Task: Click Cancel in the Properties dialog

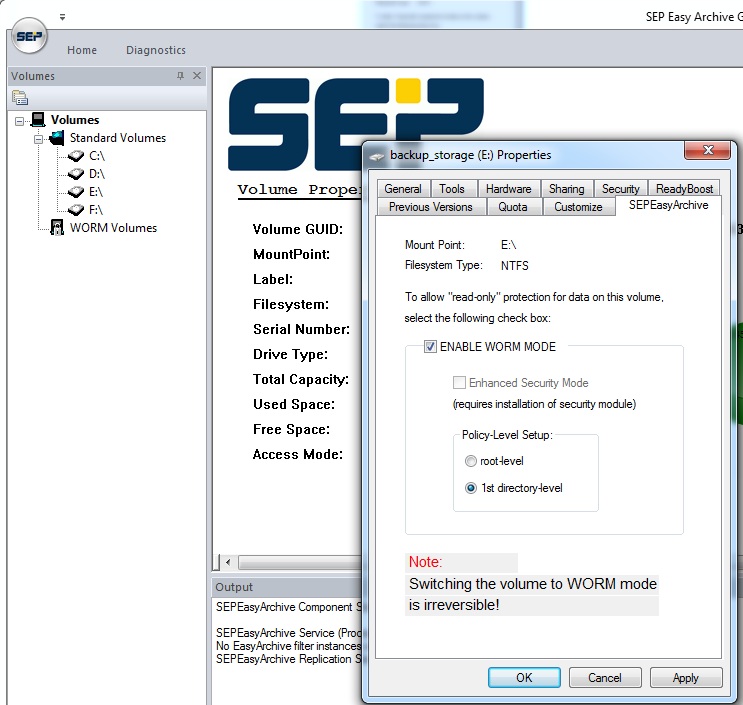Action: pos(605,678)
